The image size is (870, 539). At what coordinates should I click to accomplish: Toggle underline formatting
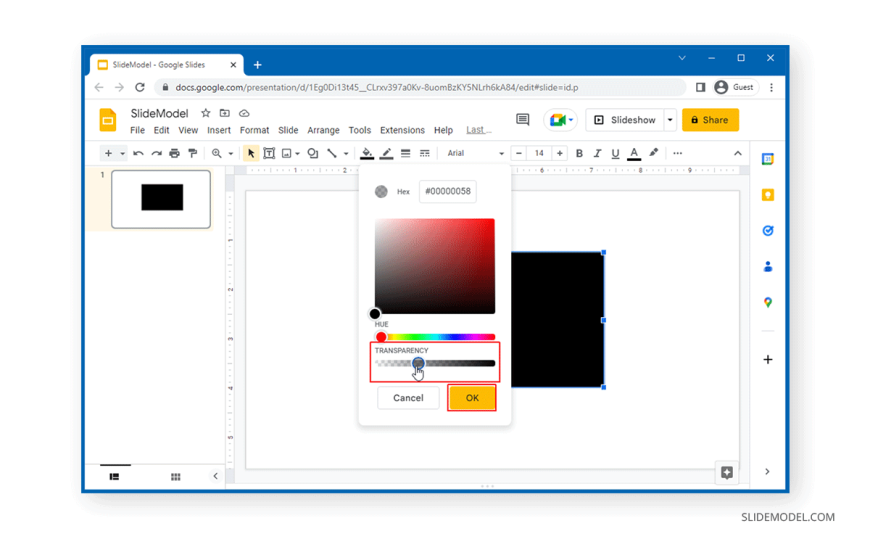click(x=615, y=154)
